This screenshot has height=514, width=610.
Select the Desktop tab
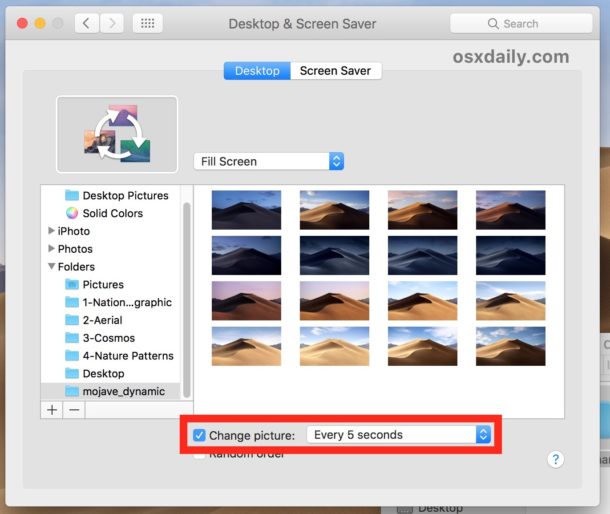(x=256, y=71)
